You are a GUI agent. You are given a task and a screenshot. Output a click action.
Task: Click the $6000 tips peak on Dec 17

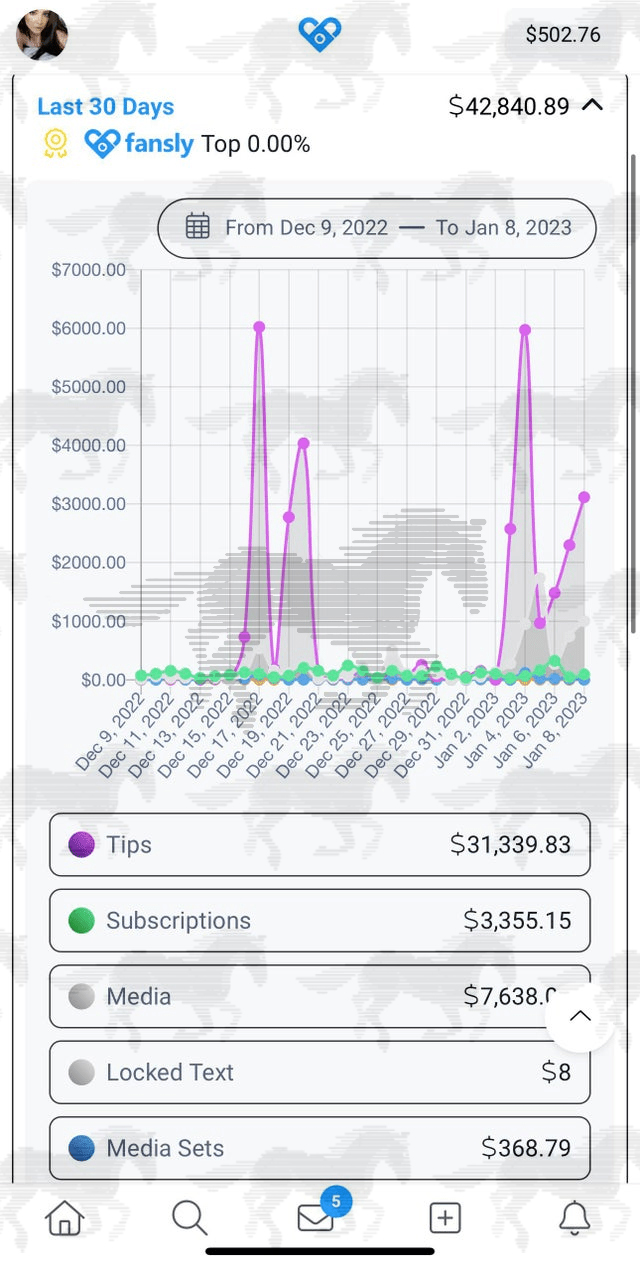259,327
